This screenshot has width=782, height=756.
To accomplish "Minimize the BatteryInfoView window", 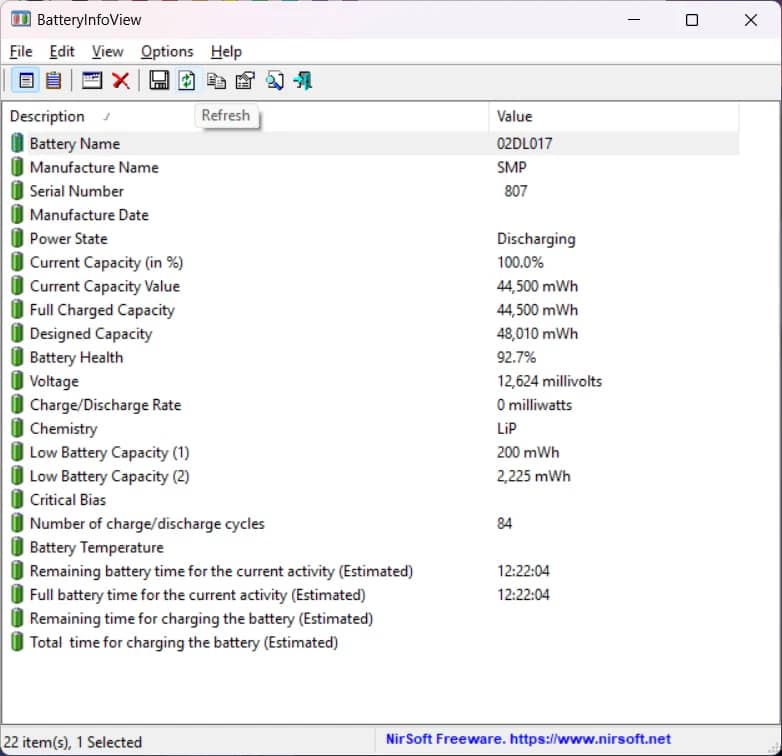I will pyautogui.click(x=634, y=20).
